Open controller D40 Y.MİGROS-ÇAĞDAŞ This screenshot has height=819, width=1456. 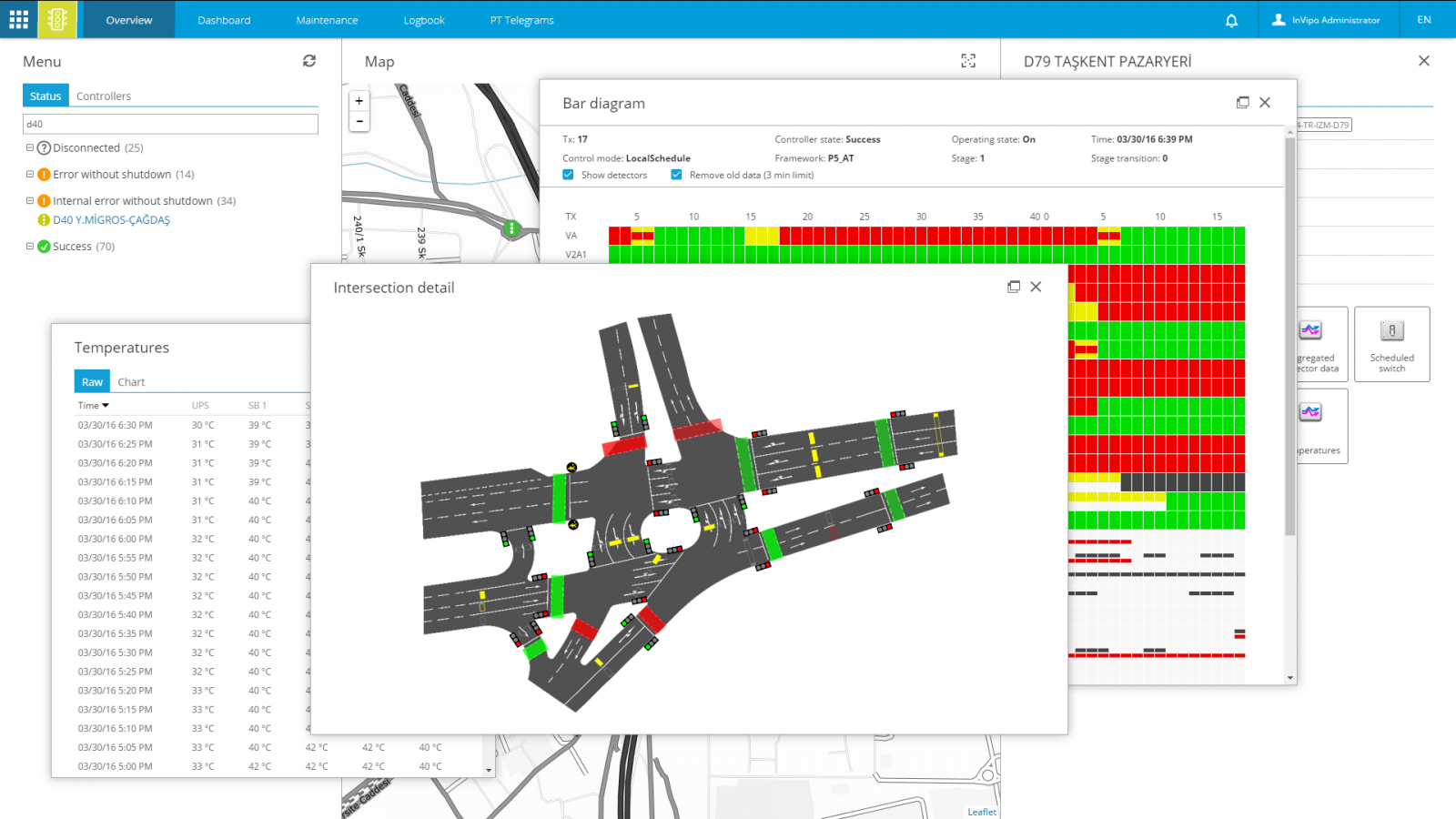[x=112, y=219]
